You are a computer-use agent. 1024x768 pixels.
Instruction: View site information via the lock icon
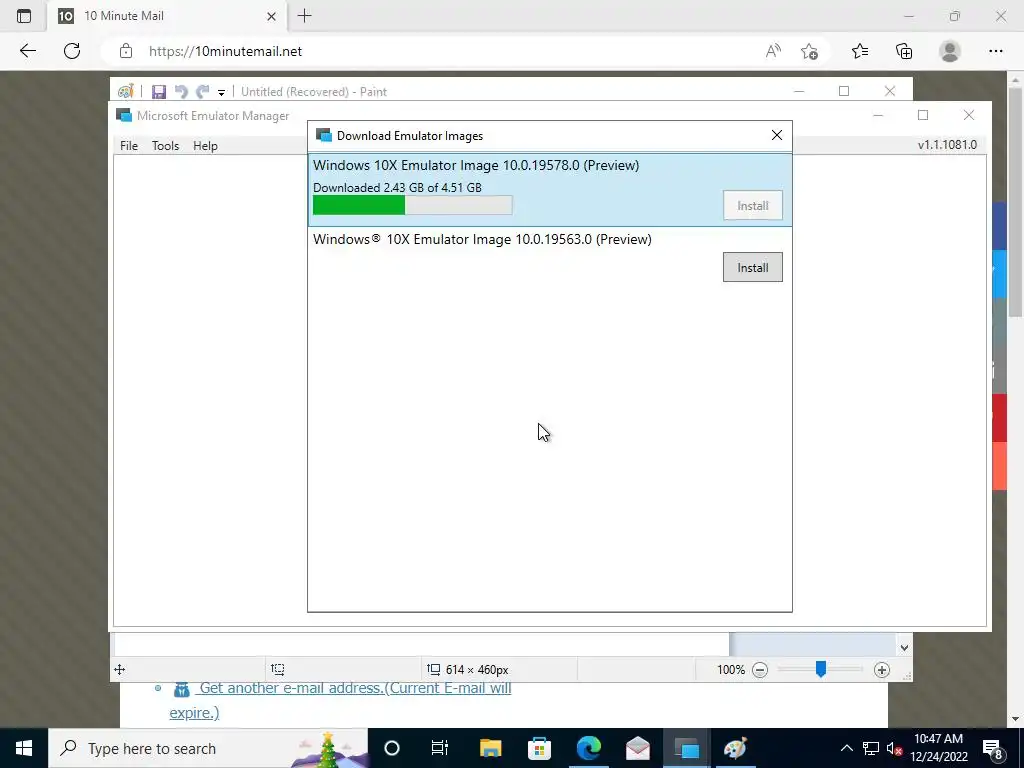coord(126,51)
